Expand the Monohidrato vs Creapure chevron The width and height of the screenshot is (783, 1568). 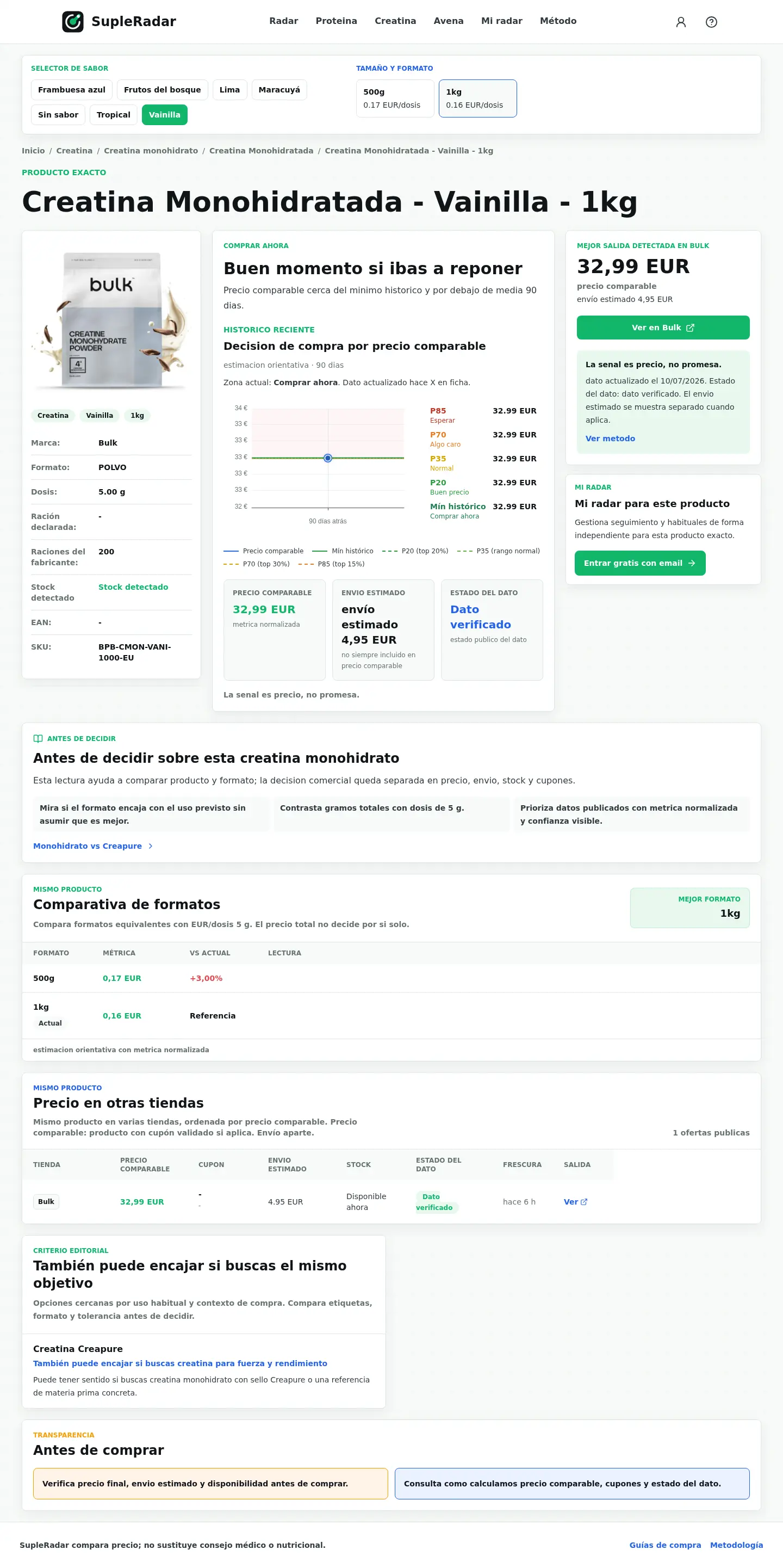[151, 846]
